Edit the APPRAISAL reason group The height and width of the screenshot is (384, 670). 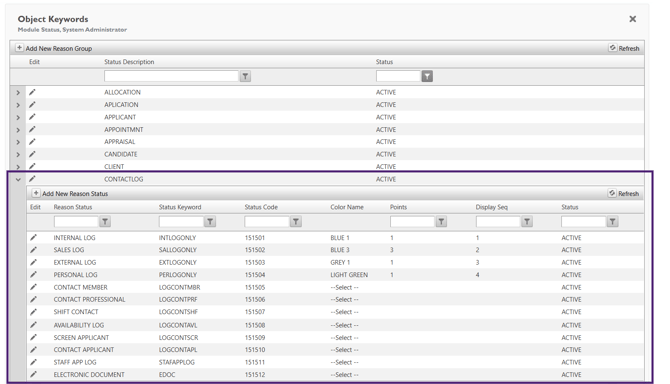coord(32,142)
